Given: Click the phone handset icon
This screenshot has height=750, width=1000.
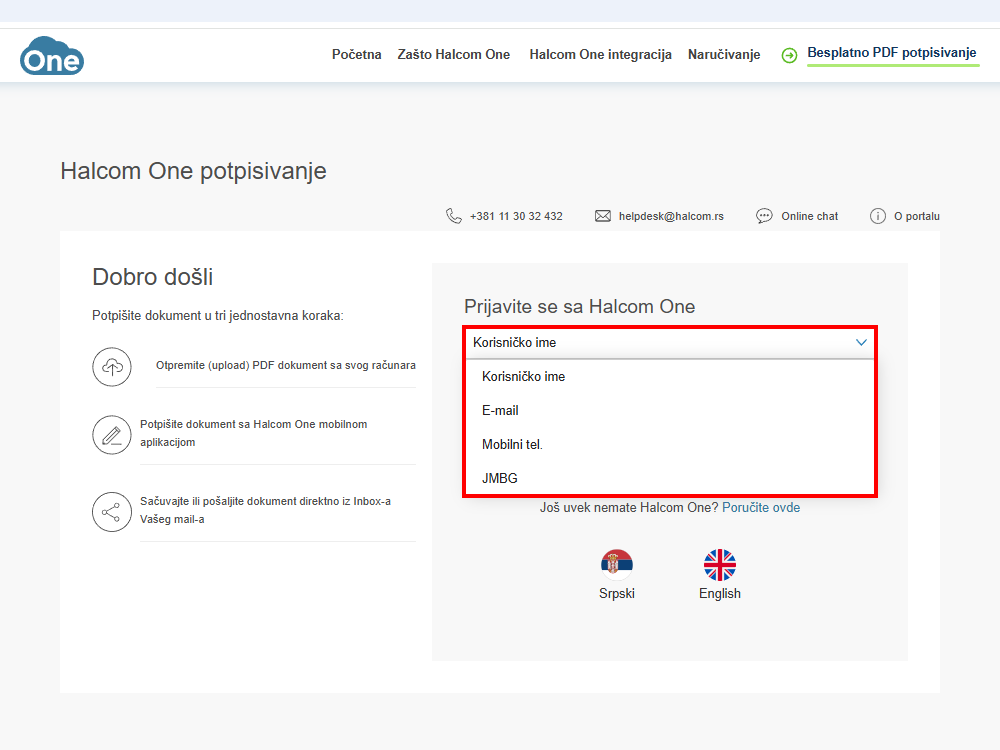Looking at the screenshot, I should (453, 216).
